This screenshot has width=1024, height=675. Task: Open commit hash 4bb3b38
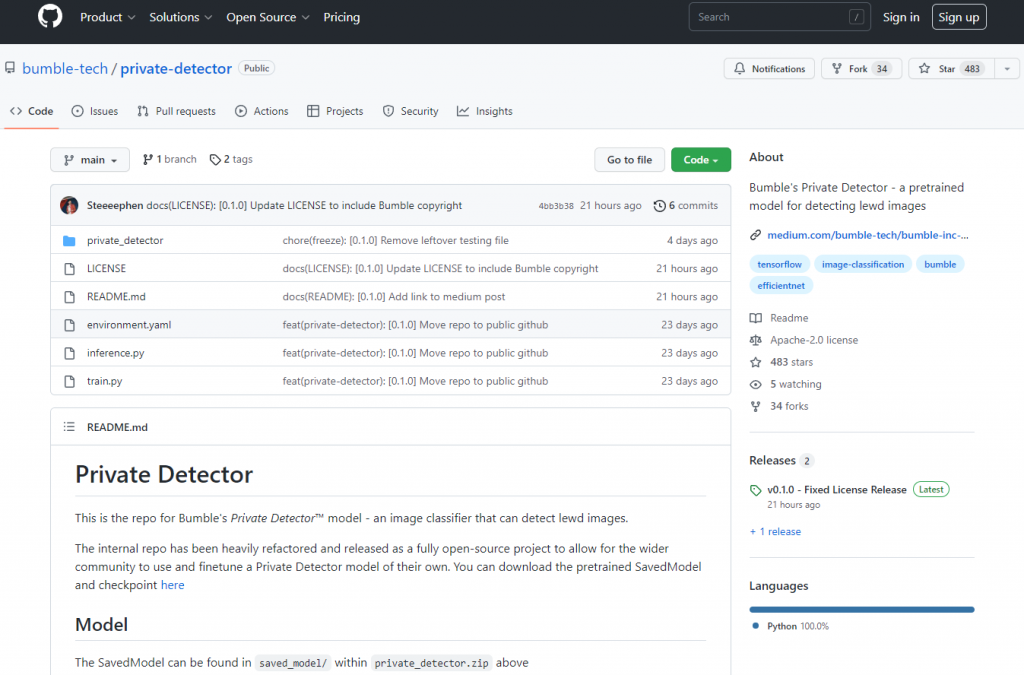click(x=556, y=206)
